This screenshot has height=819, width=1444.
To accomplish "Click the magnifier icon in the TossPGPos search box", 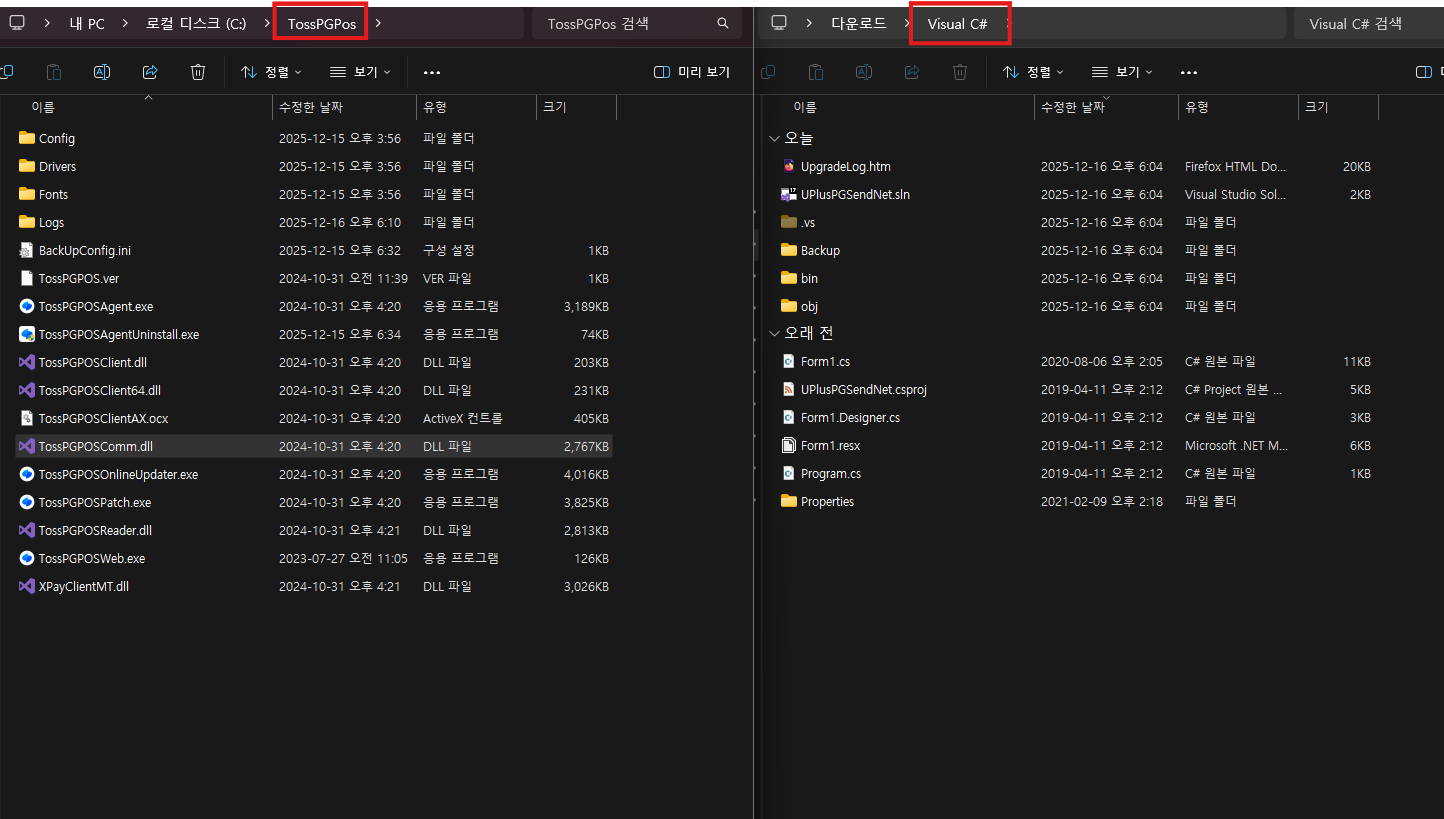I will pyautogui.click(x=723, y=23).
